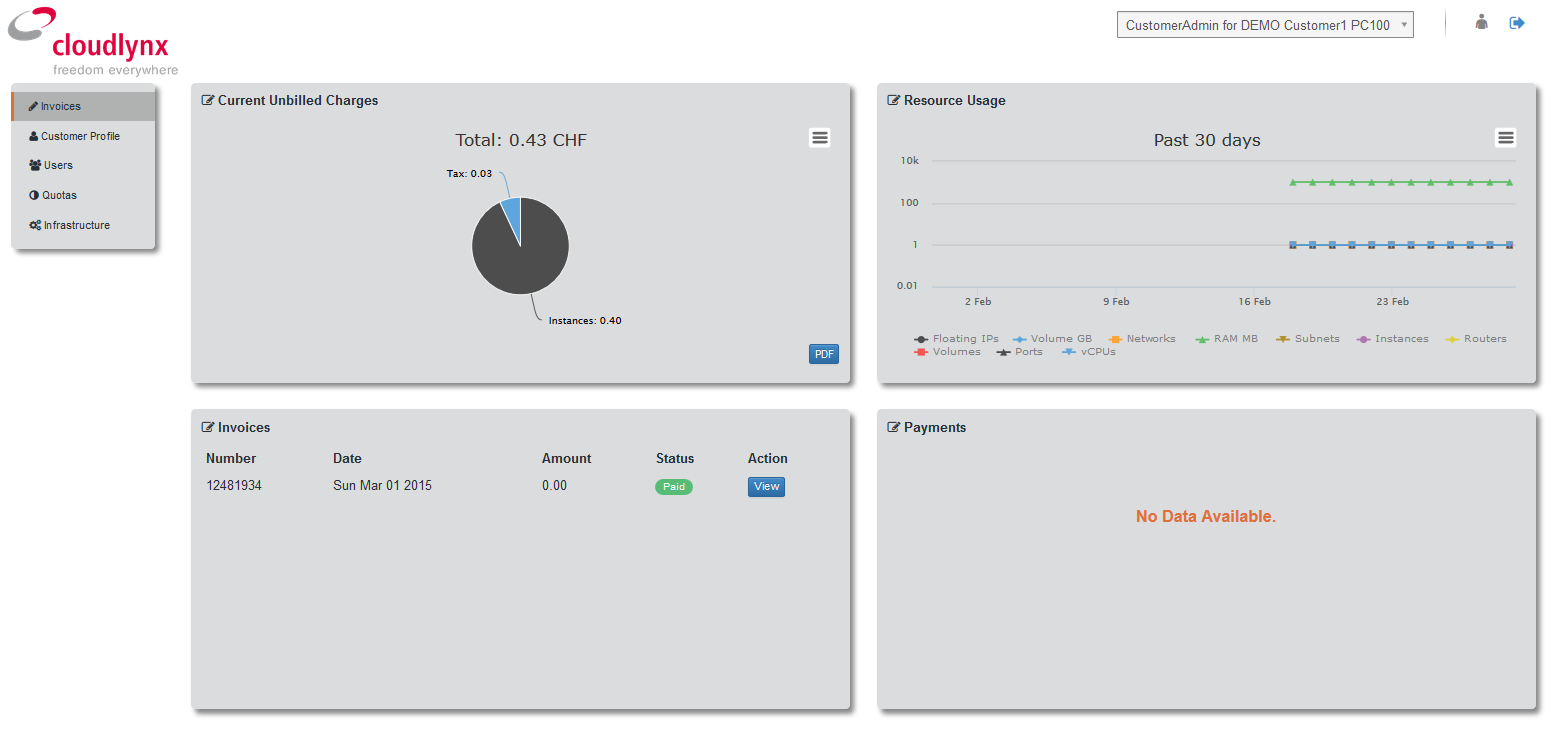
Task: Click the user profile person icon
Action: pos(1482,22)
